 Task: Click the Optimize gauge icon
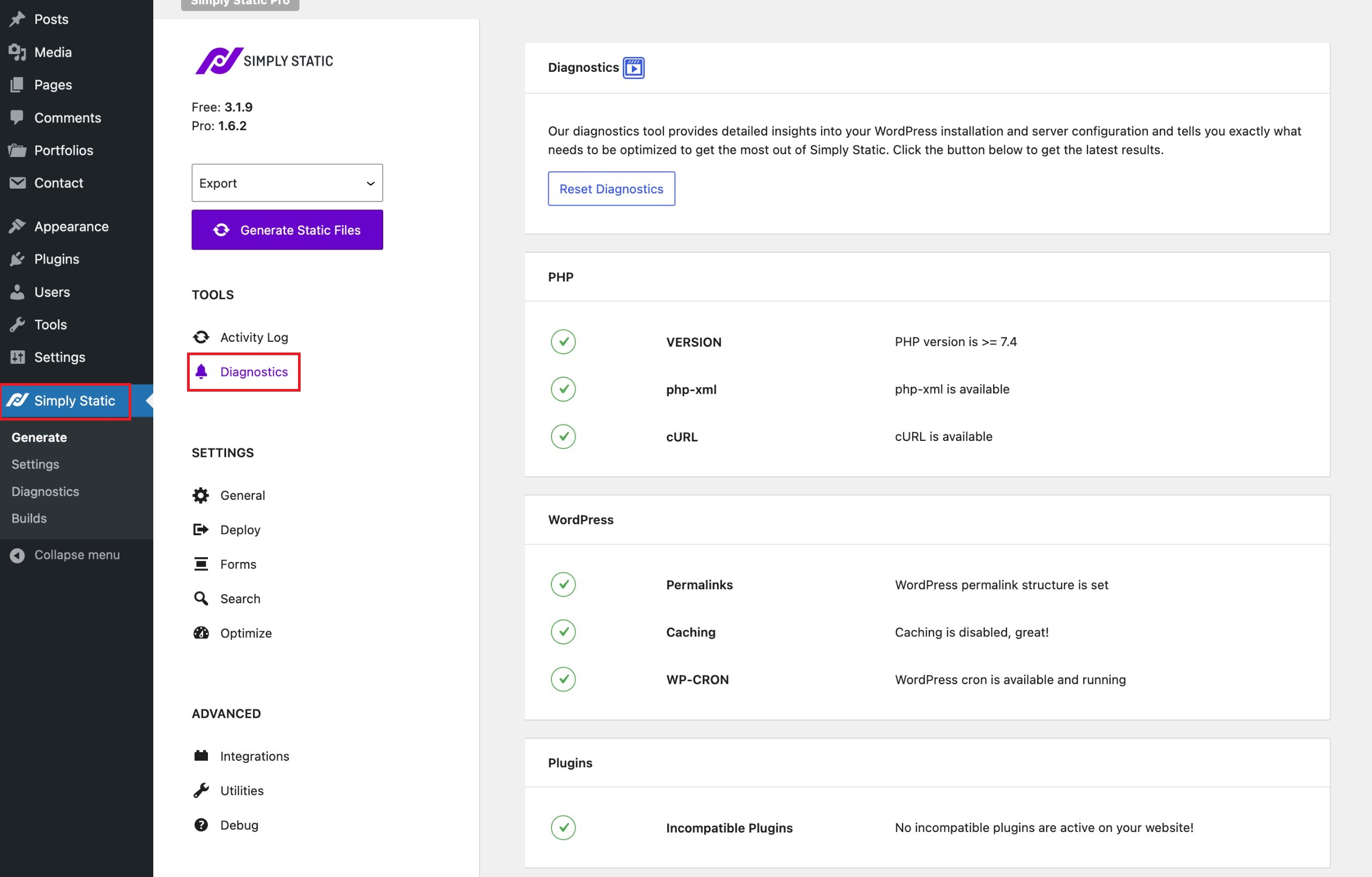pyautogui.click(x=201, y=633)
